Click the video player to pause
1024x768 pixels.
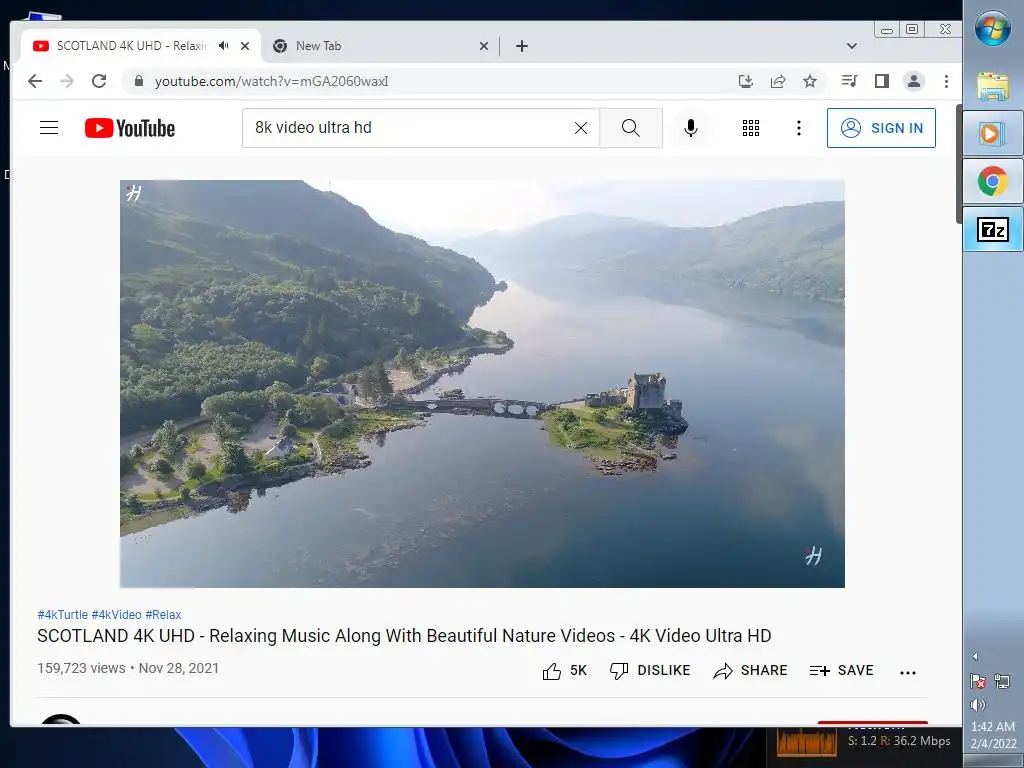[482, 384]
